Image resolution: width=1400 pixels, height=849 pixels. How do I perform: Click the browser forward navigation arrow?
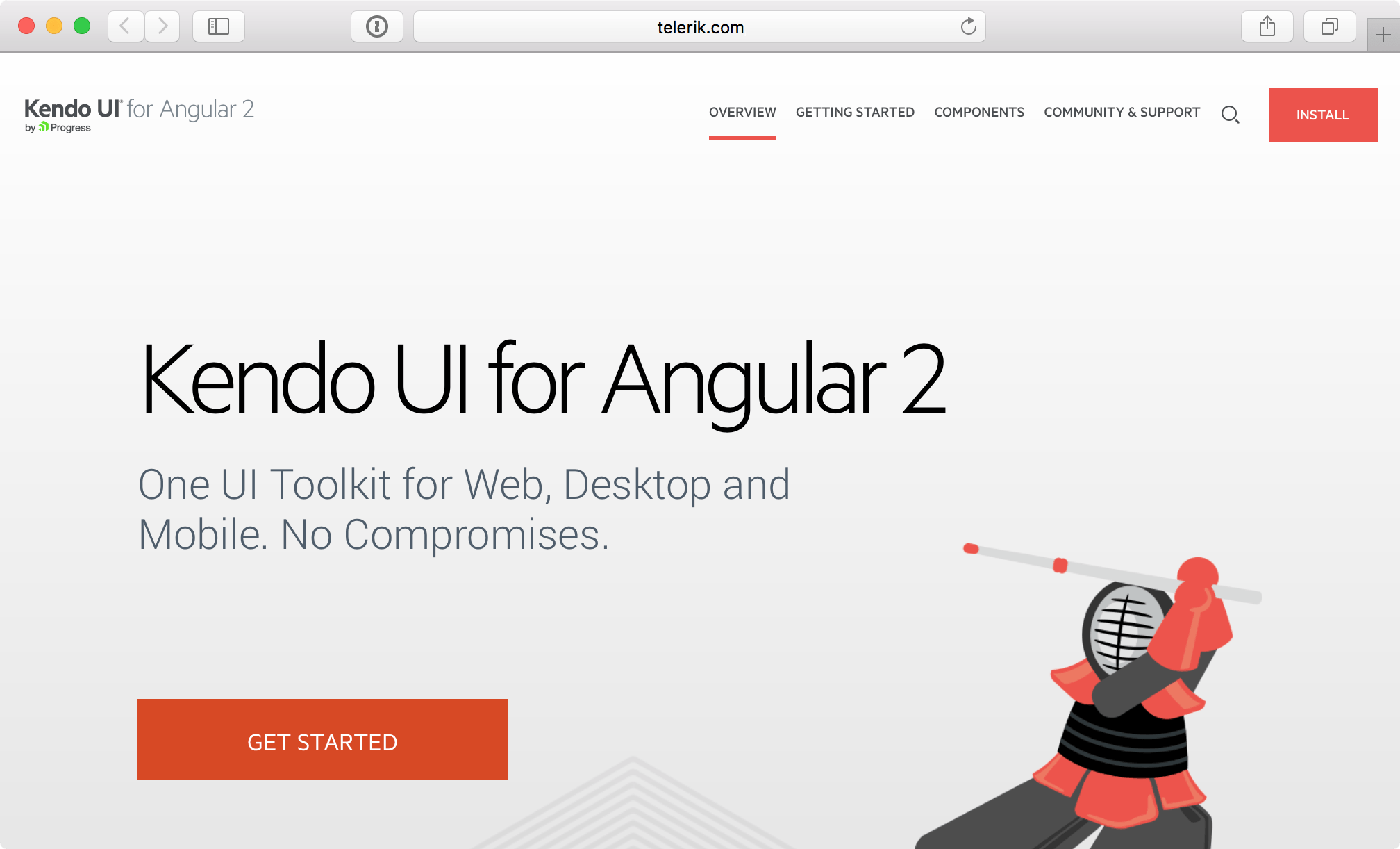[162, 27]
